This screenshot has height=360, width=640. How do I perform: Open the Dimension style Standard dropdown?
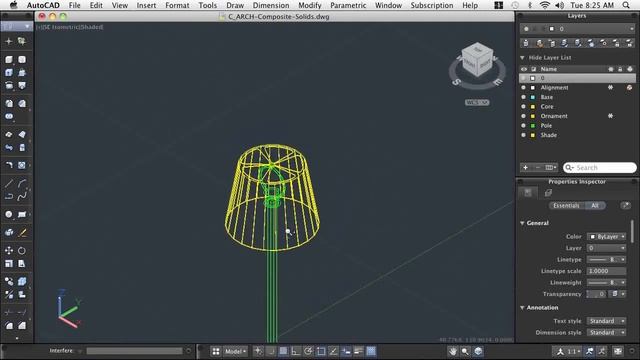pos(607,333)
